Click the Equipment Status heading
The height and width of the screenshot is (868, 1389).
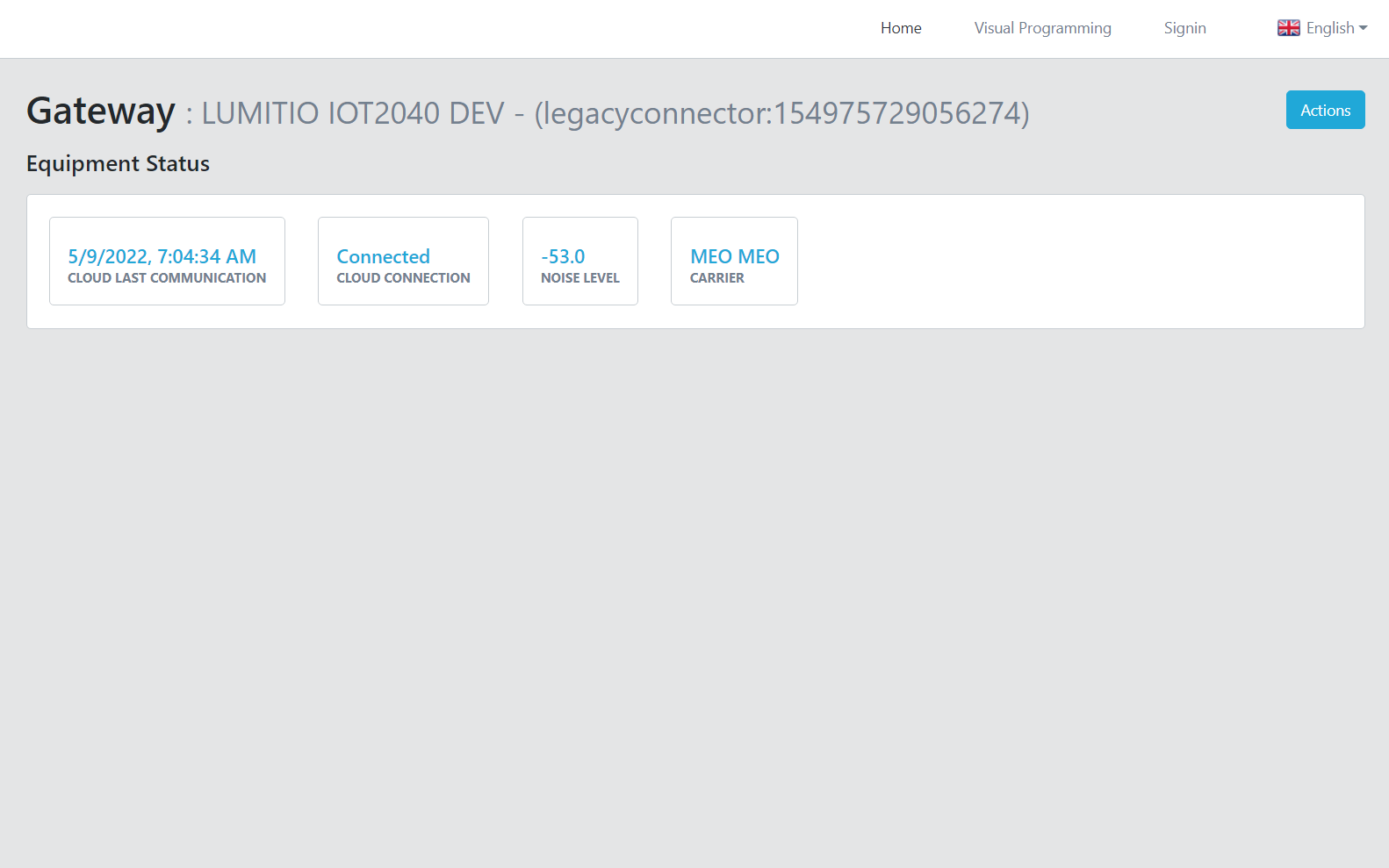[118, 164]
